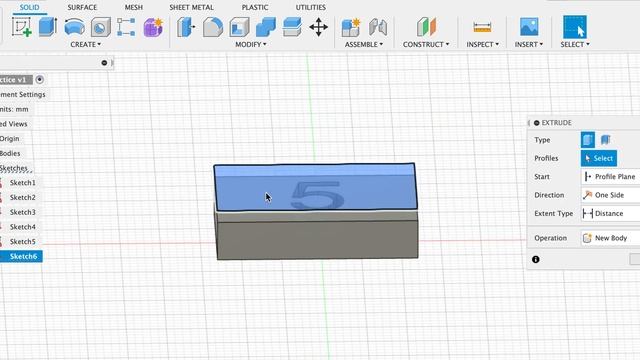Image resolution: width=640 pixels, height=360 pixels.
Task: Select Sketch5 in the browser
Action: (x=22, y=242)
